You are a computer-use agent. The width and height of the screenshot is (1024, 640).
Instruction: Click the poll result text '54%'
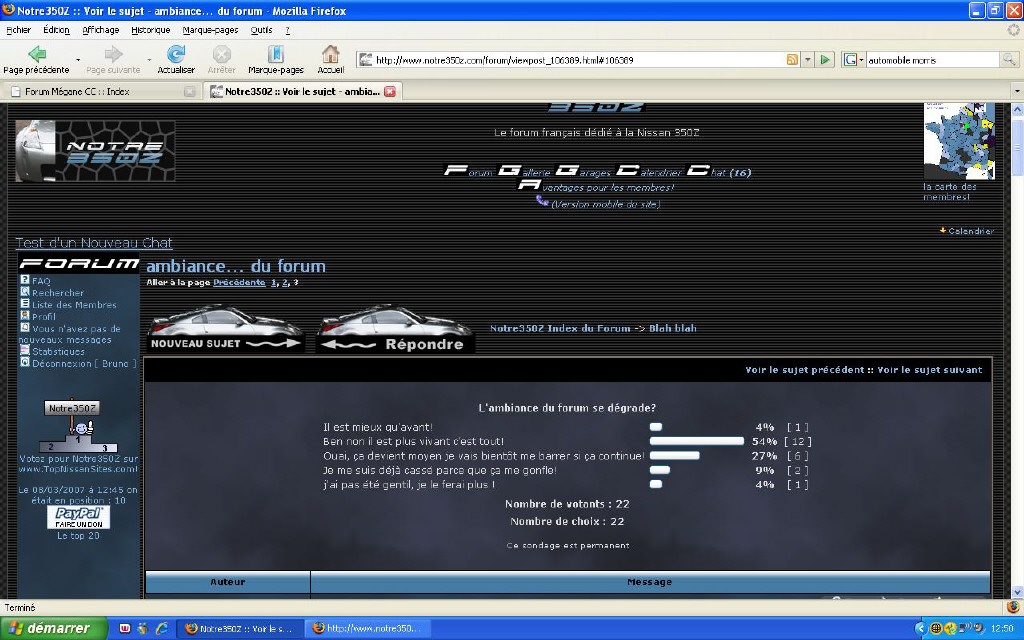tap(763, 441)
